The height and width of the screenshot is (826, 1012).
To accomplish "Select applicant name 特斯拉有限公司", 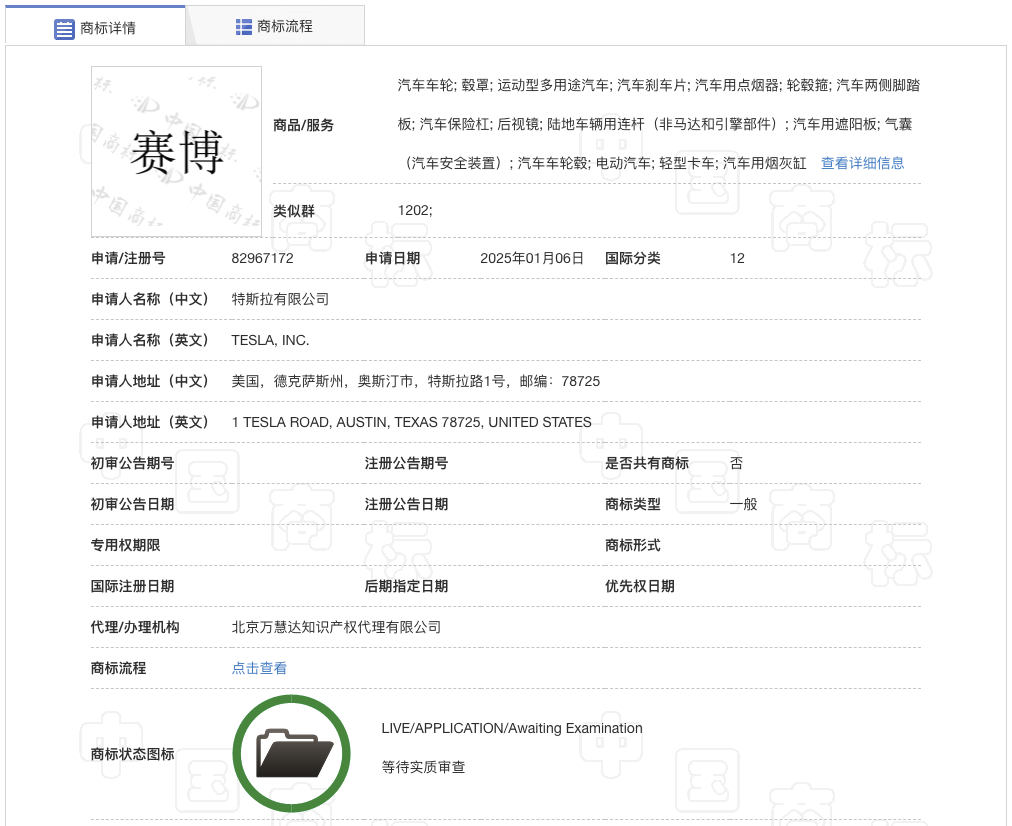I will [280, 299].
